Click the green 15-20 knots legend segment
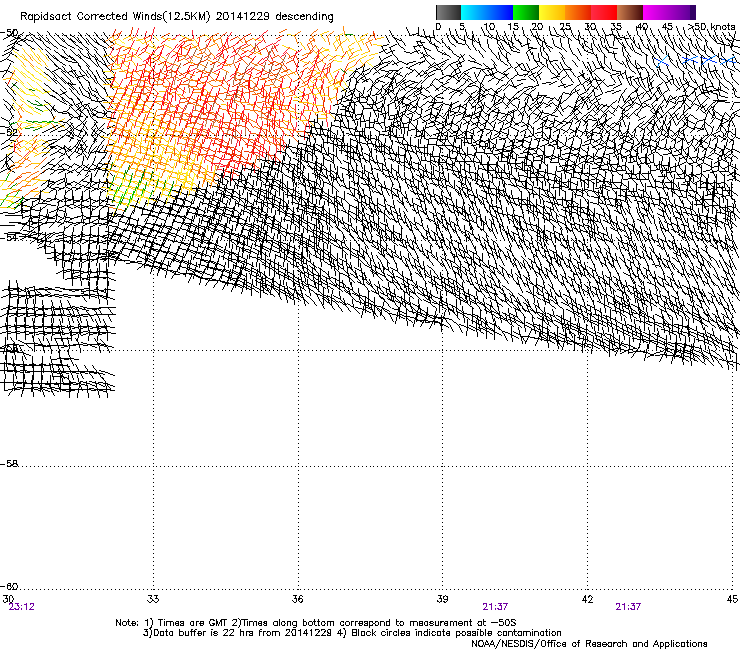Screen dimensions: 740x650 point(526,12)
